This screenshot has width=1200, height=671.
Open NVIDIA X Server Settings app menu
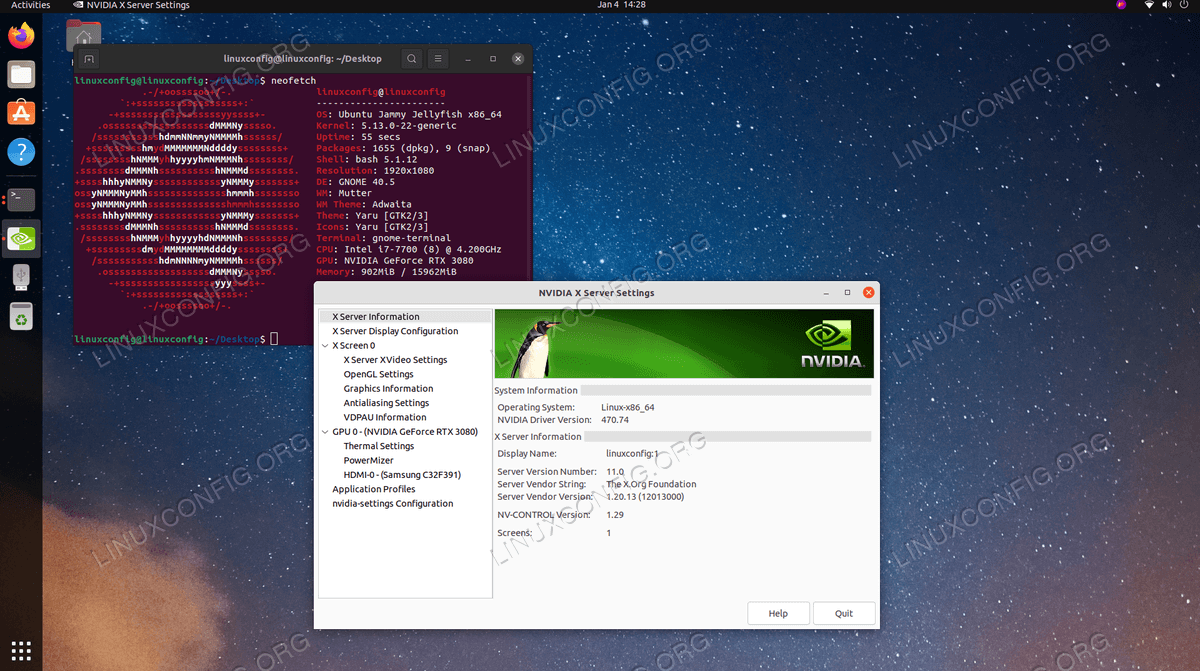[130, 5]
